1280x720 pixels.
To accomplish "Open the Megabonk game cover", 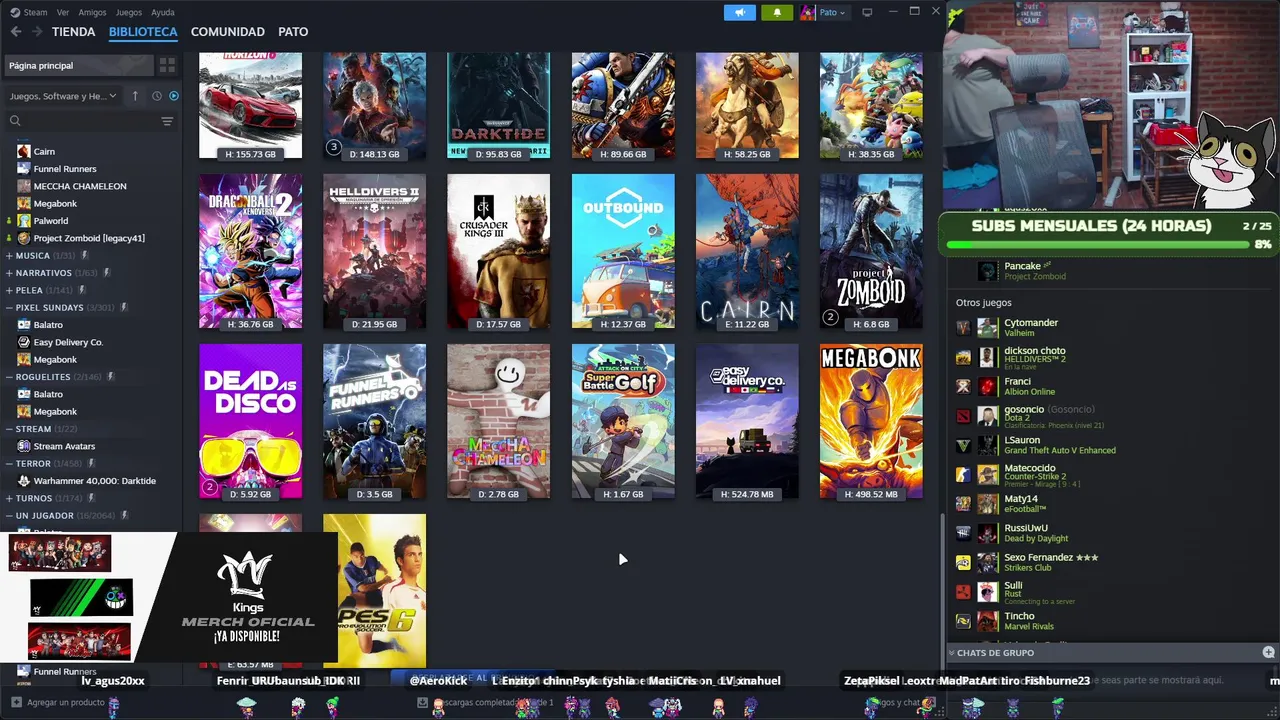I will coord(871,421).
